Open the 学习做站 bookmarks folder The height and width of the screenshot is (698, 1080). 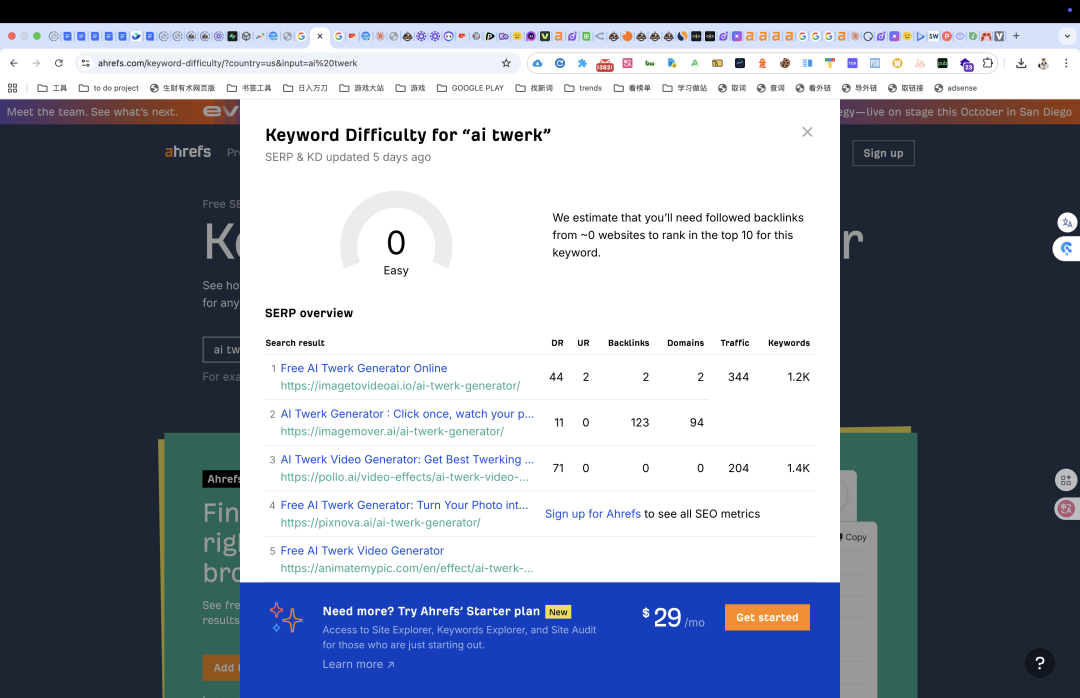[x=685, y=88]
